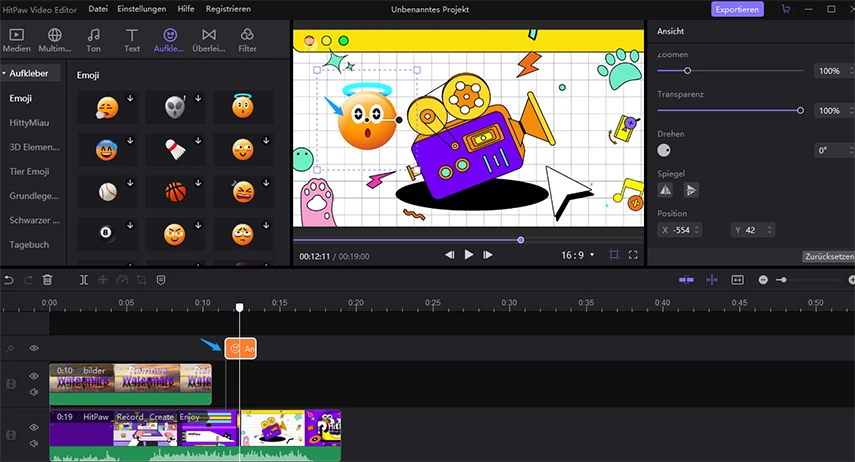The image size is (855, 462).
Task: Open the shopping cart icon
Action: 786,9
